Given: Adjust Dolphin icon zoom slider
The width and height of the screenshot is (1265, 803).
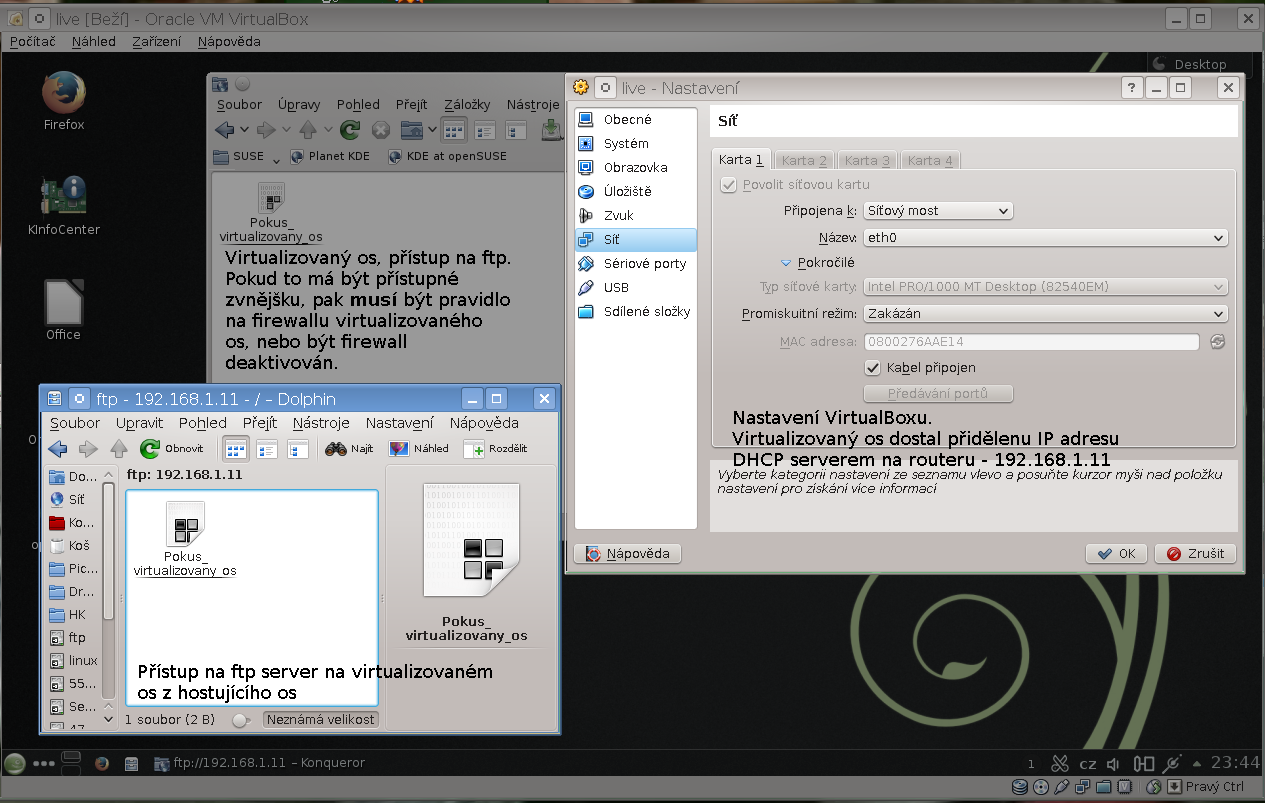Looking at the screenshot, I should pos(240,720).
